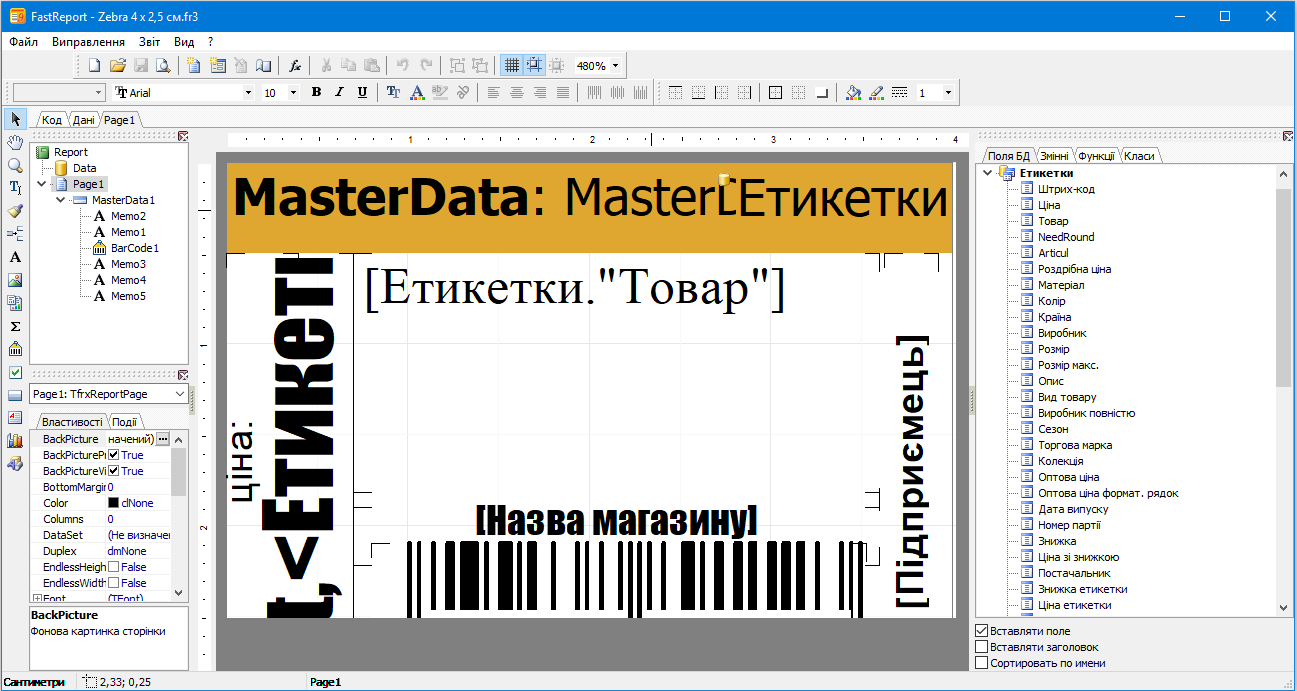Image resolution: width=1297 pixels, height=691 pixels.
Task: Toggle the grid display button
Action: [x=511, y=65]
